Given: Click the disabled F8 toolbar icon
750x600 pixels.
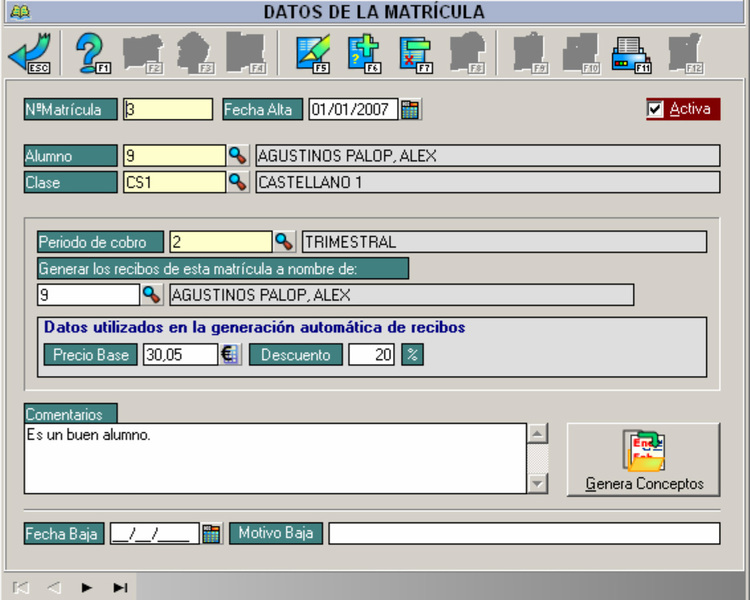Looking at the screenshot, I should pyautogui.click(x=468, y=53).
